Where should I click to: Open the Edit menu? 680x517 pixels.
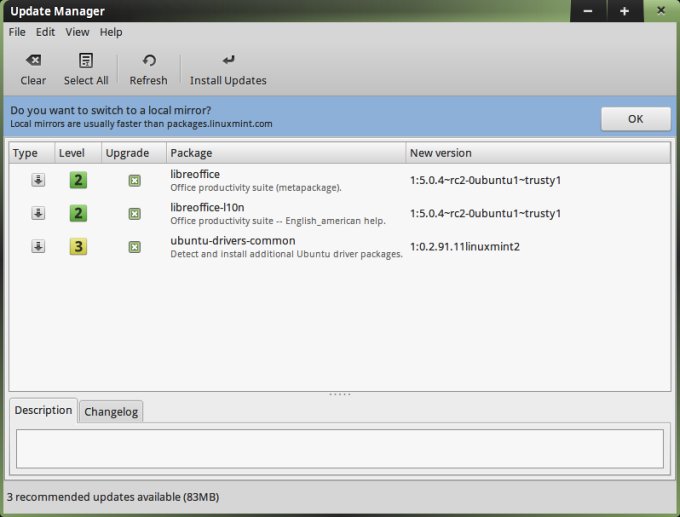pos(46,32)
